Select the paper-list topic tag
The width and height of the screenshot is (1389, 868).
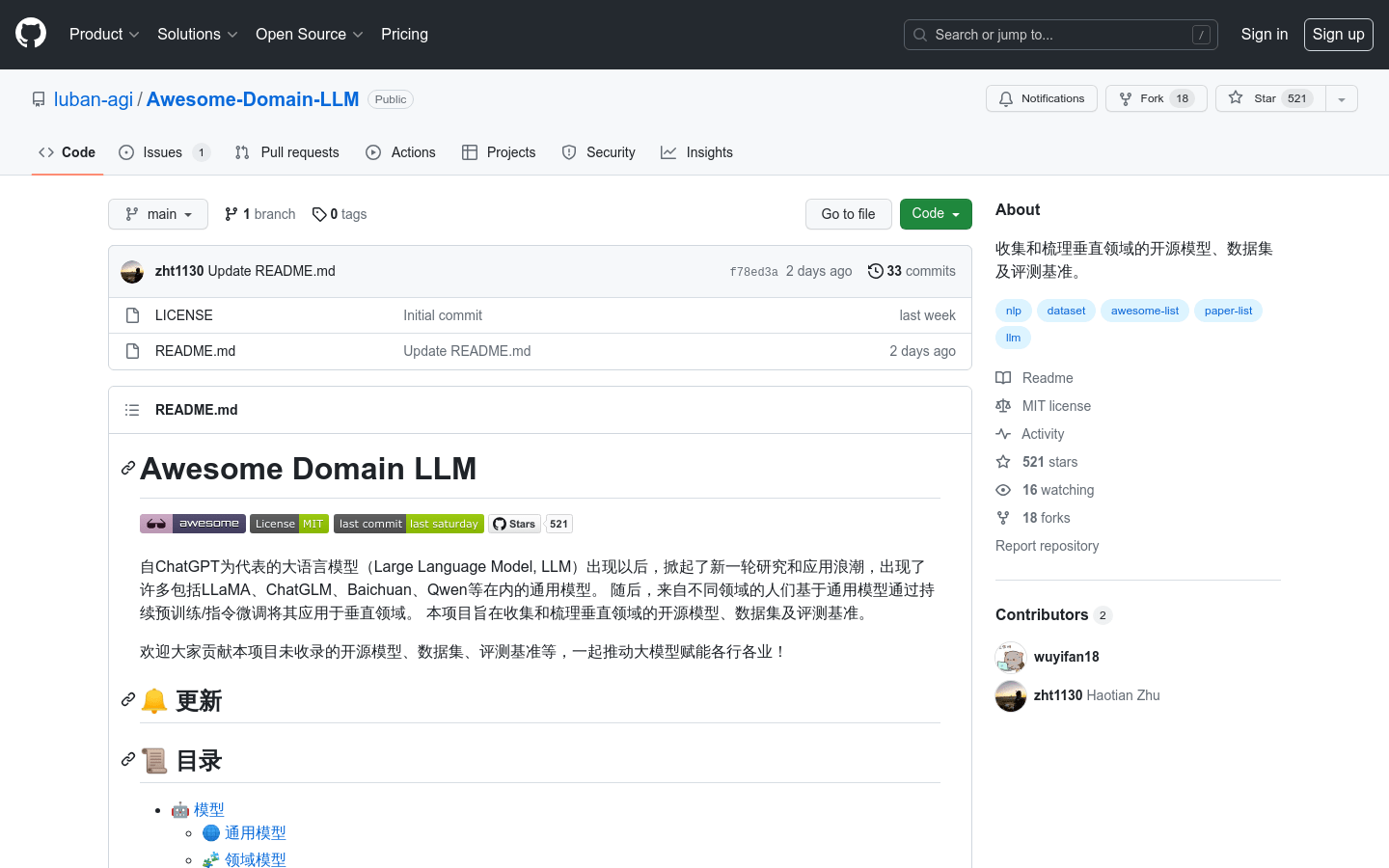1228,311
